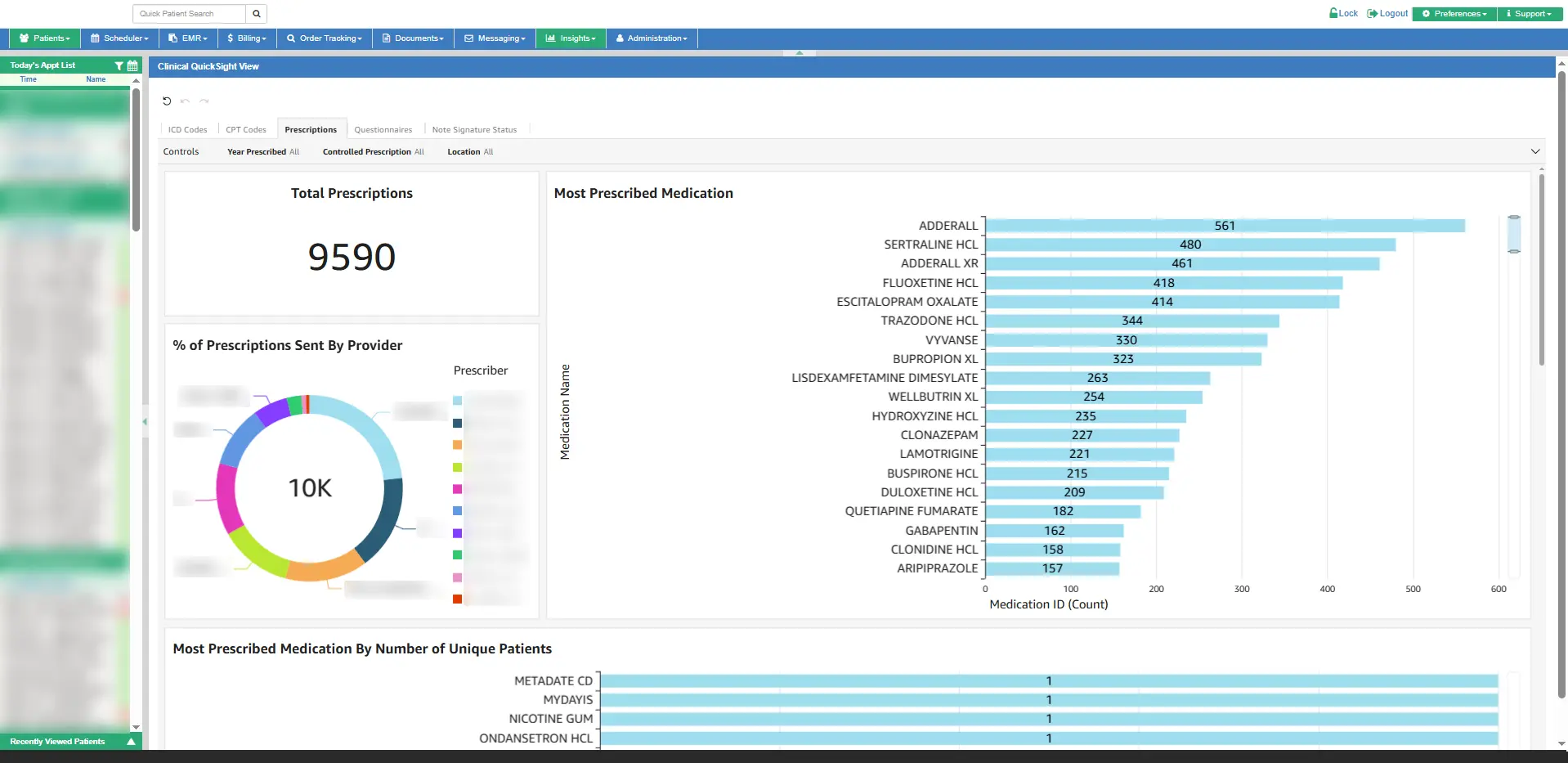Open the Insights menu
Viewport: 1568px width, 763px height.
coord(571,38)
